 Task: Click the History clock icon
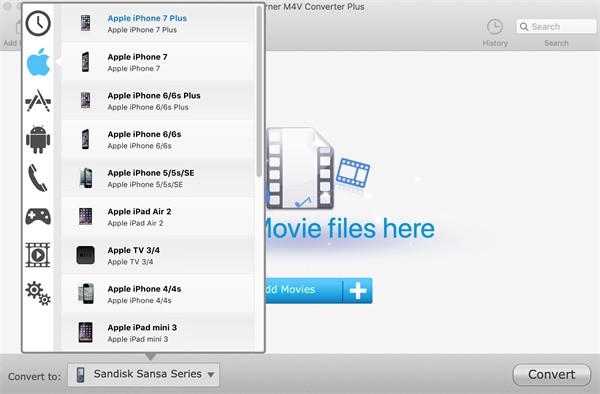coord(495,27)
